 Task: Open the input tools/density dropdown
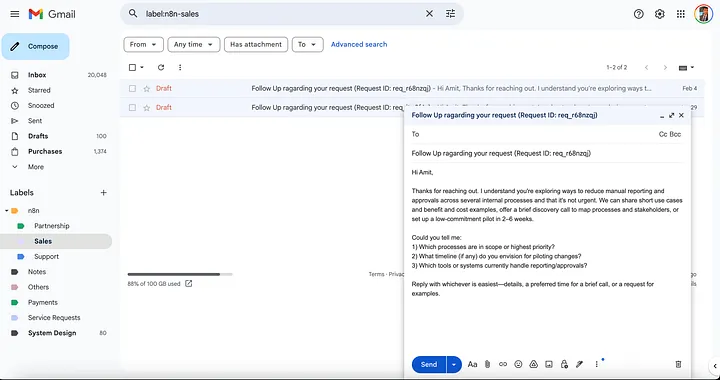(x=686, y=67)
